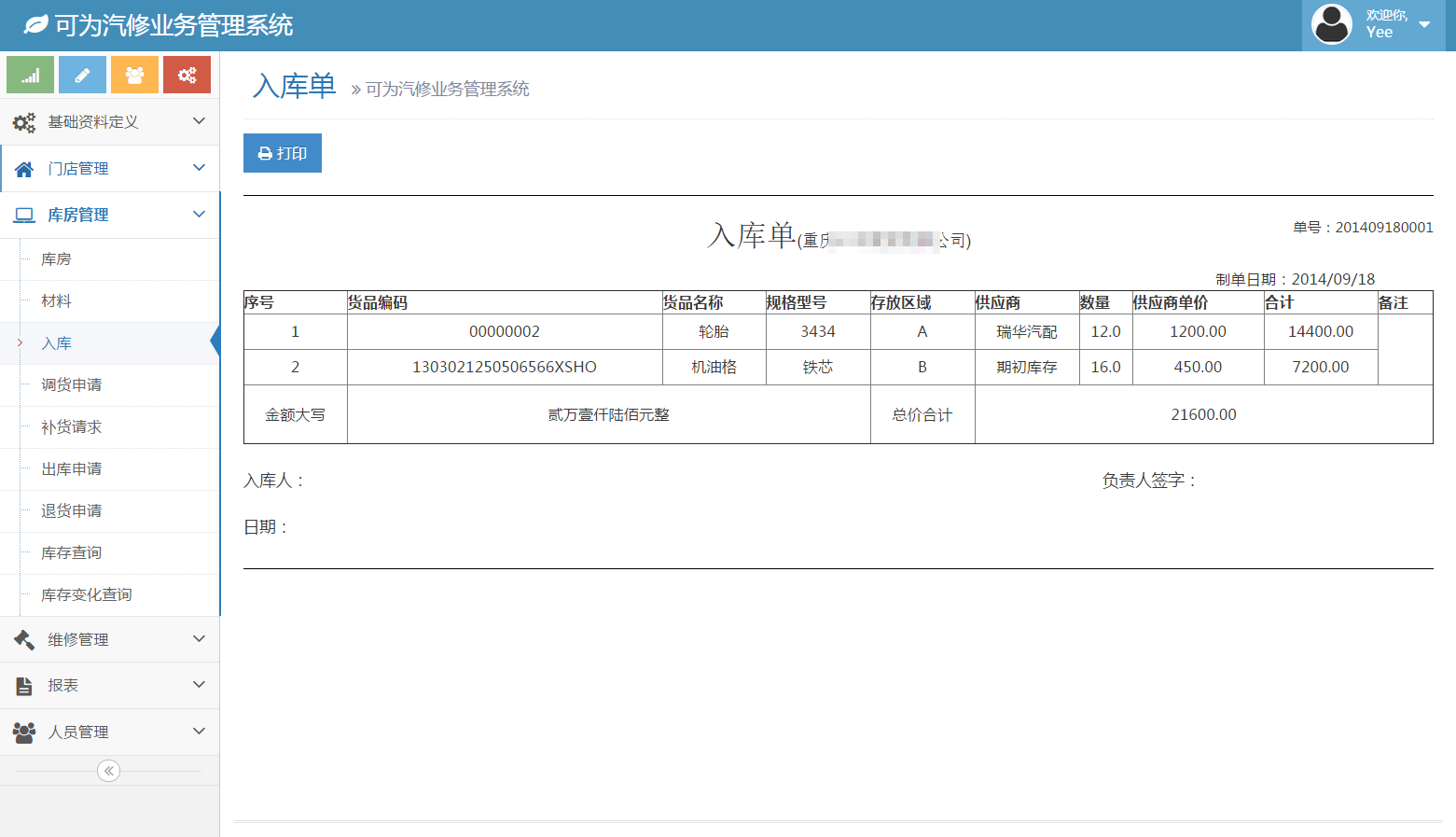Image resolution: width=1456 pixels, height=837 pixels.
Task: Open the 库存查询 submenu item
Action: pyautogui.click(x=72, y=553)
